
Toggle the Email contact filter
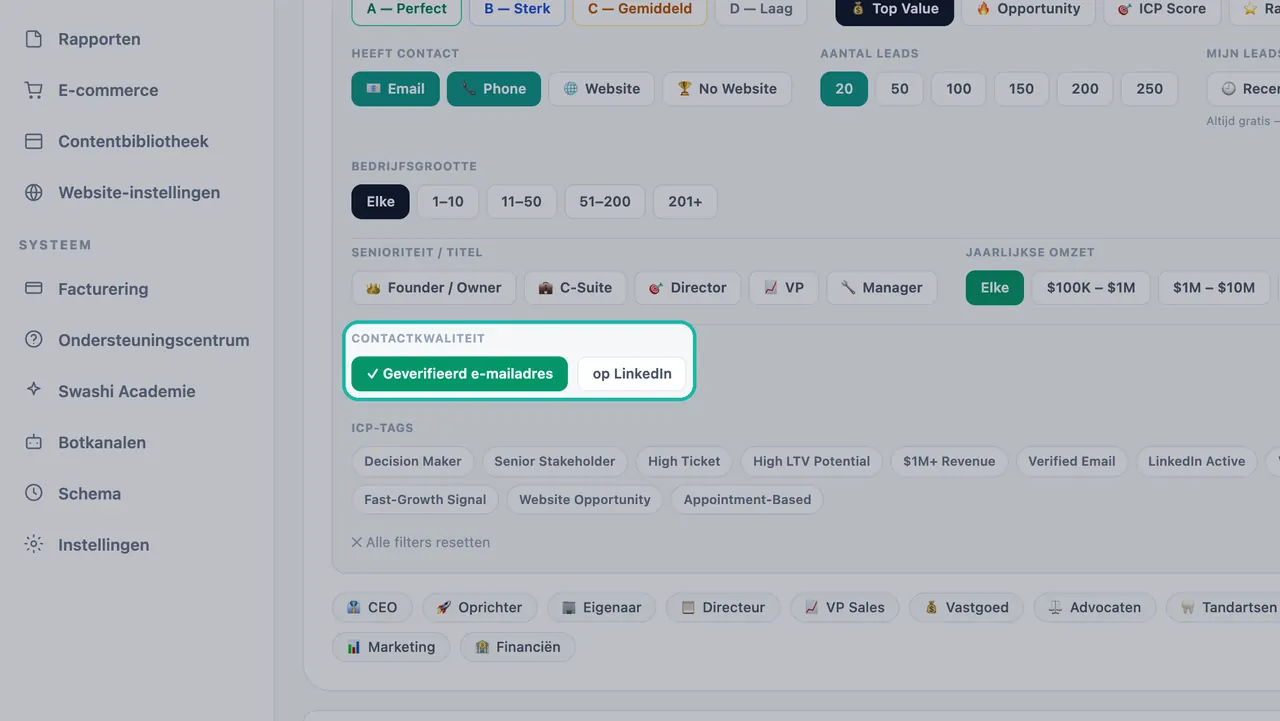pos(395,89)
